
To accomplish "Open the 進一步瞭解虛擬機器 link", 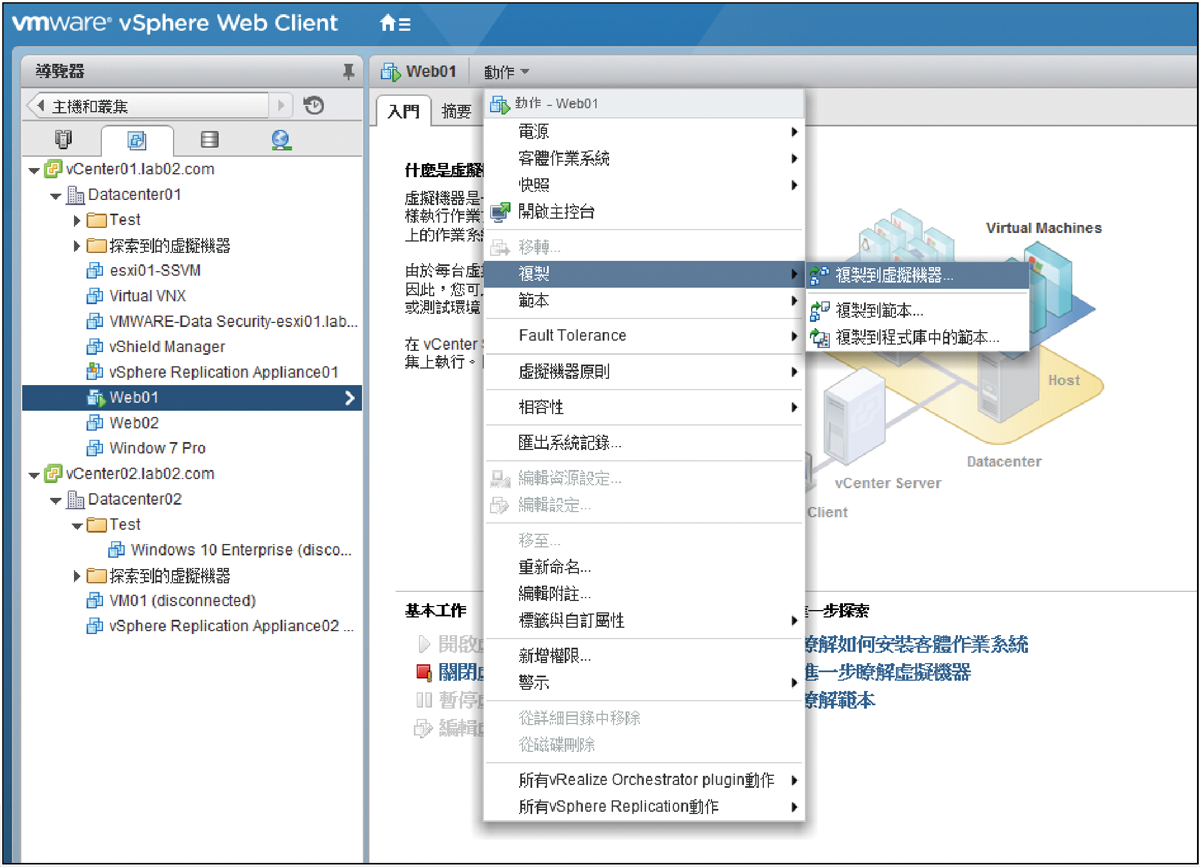I will [887, 672].
